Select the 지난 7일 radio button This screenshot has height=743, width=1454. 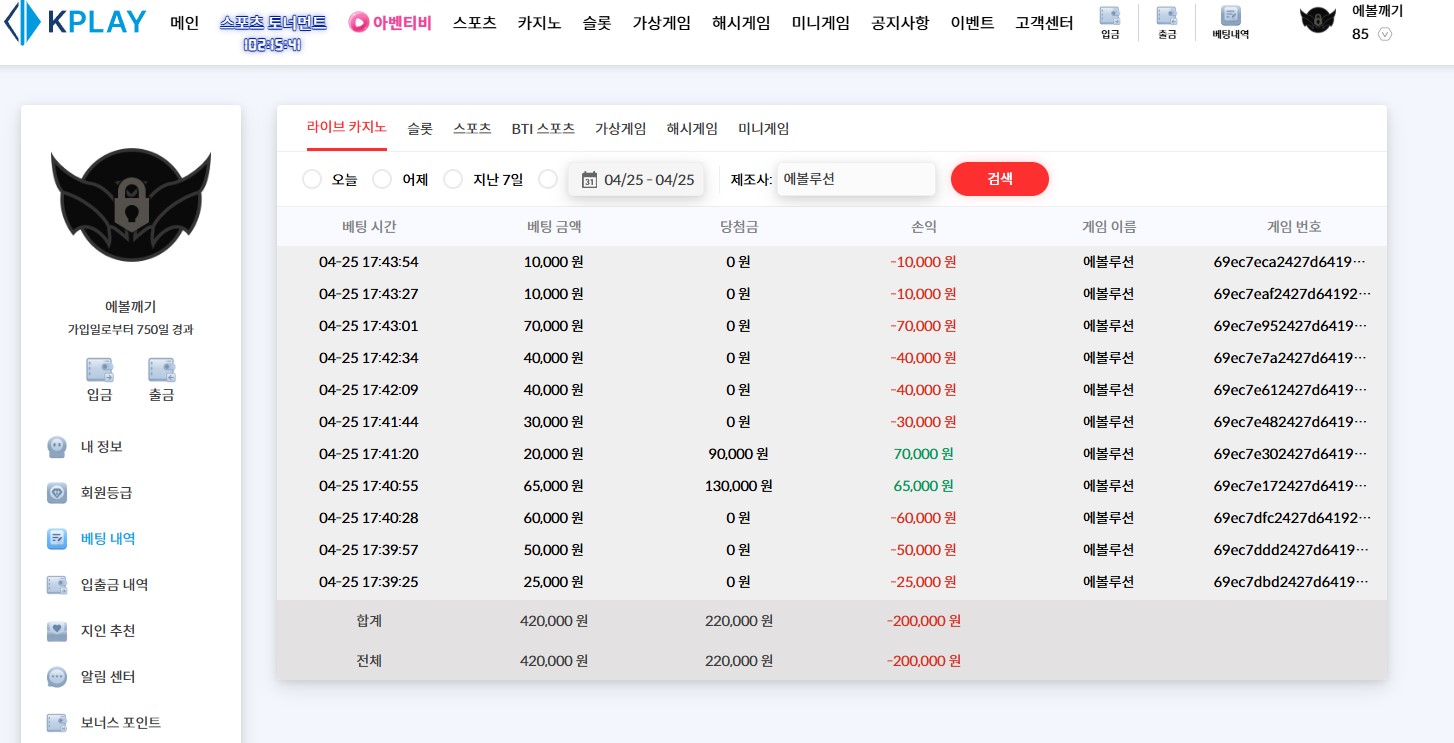(453, 179)
